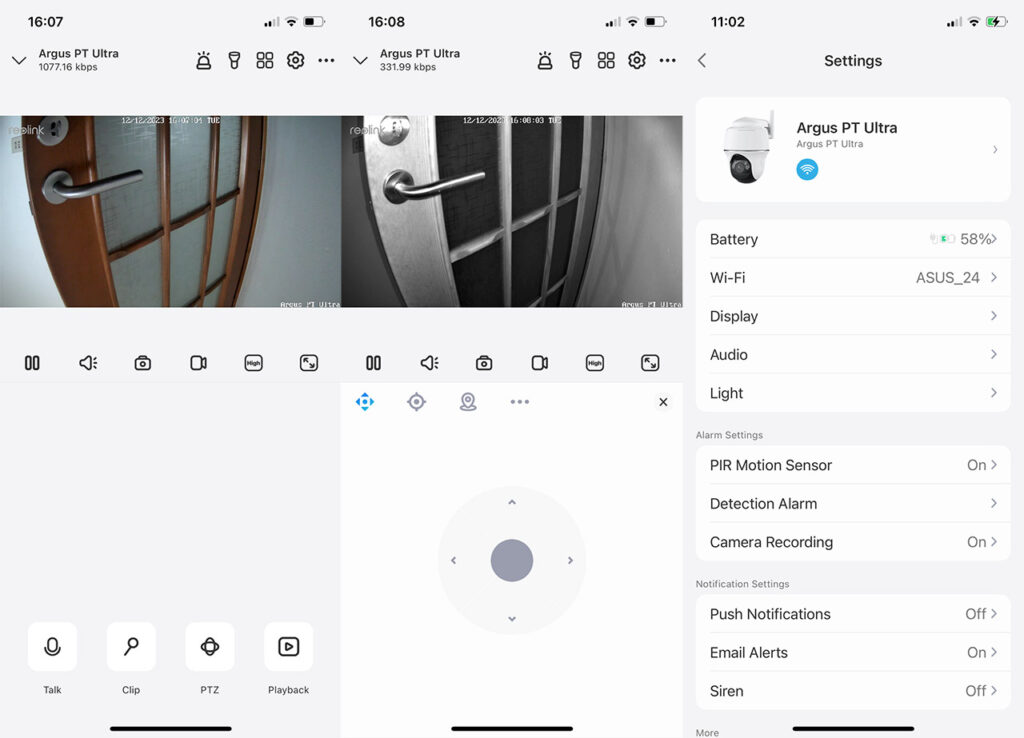Open multi-view grid icon in middle screen header
Screen dimensions: 1024x738
pyautogui.click(x=606, y=61)
